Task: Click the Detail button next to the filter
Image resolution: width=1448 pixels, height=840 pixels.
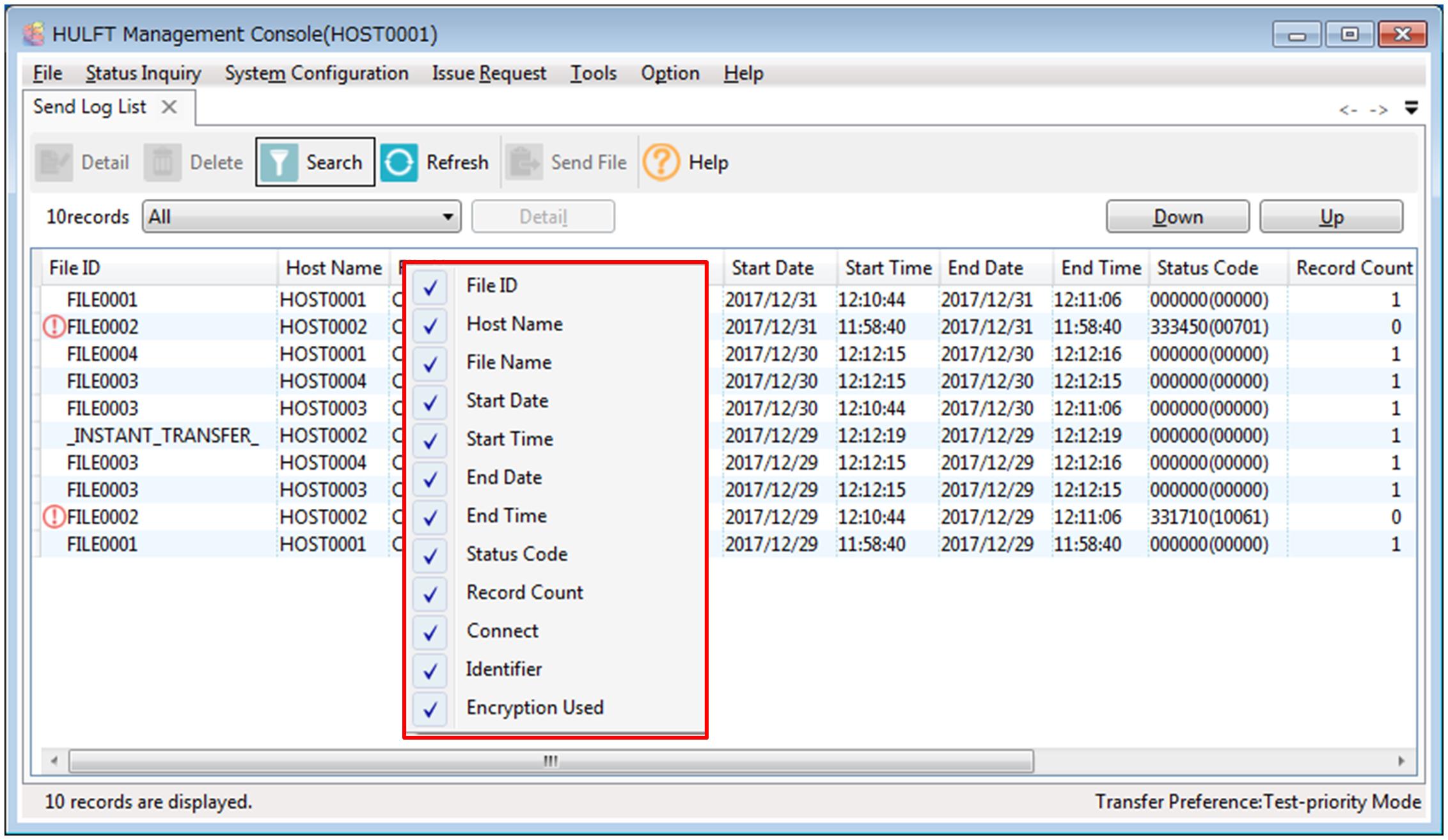Action: pyautogui.click(x=543, y=217)
